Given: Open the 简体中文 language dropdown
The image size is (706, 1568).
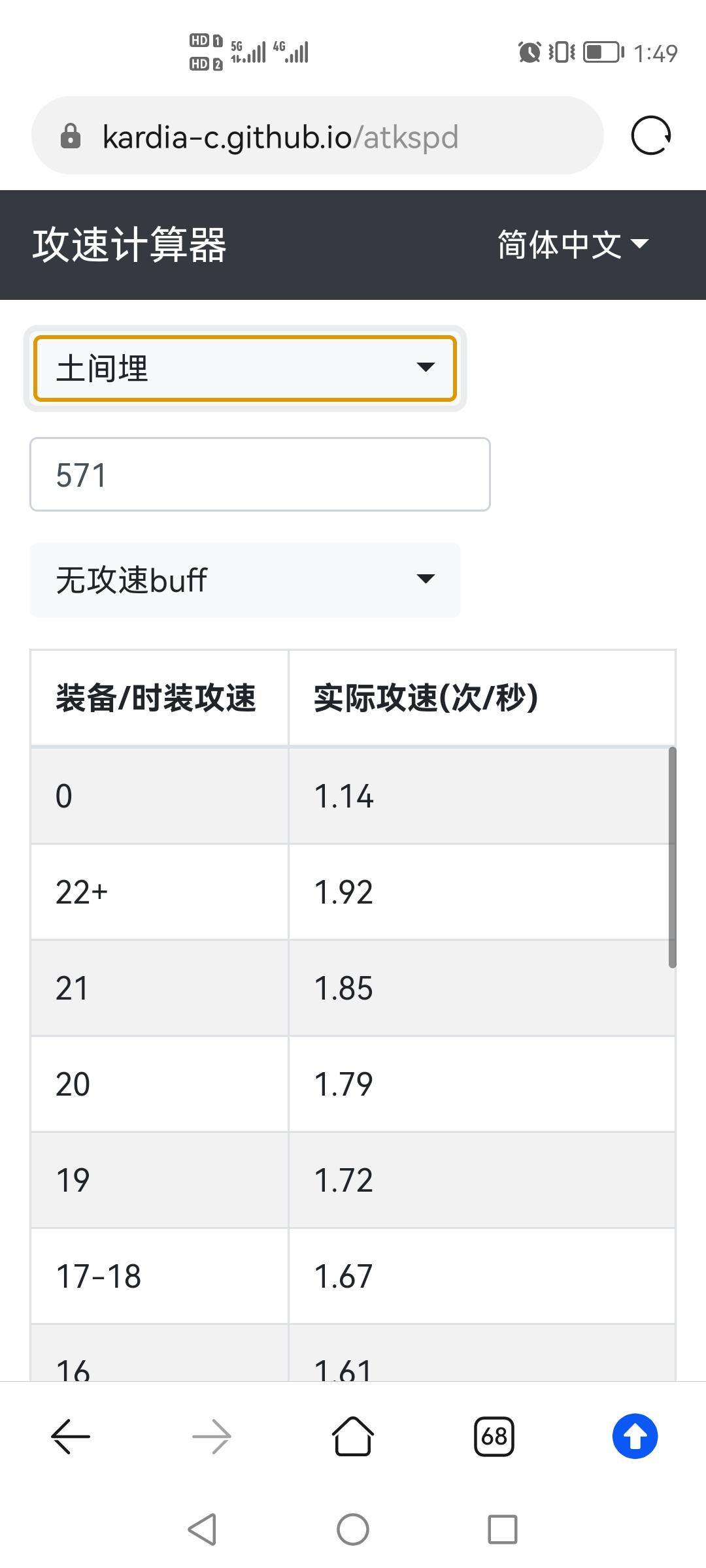Looking at the screenshot, I should point(573,244).
